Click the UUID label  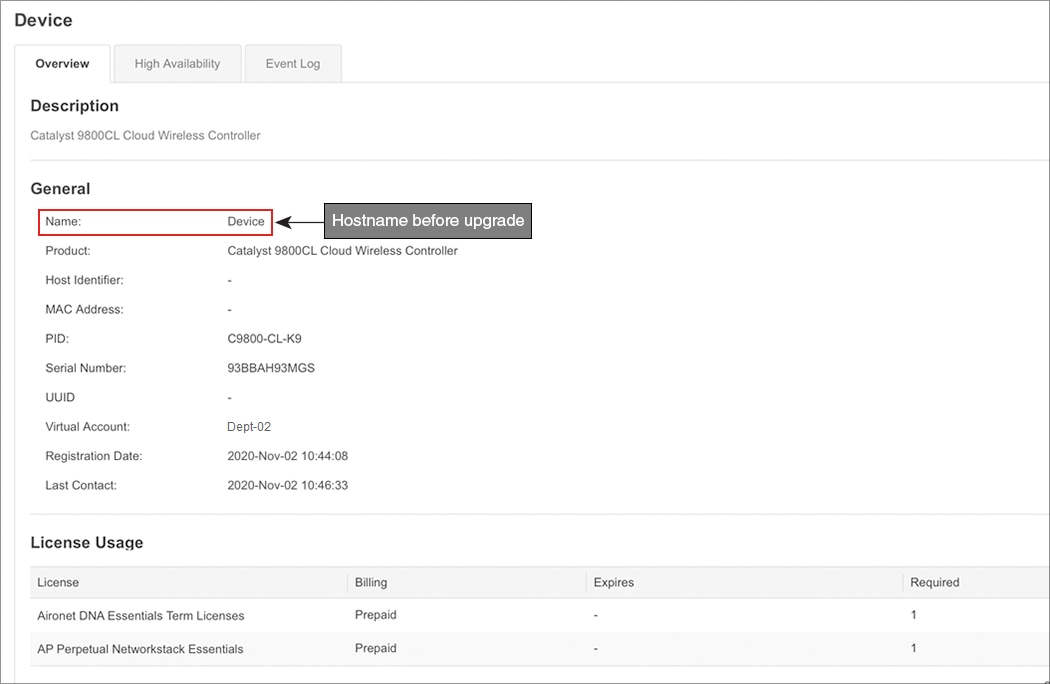point(60,397)
